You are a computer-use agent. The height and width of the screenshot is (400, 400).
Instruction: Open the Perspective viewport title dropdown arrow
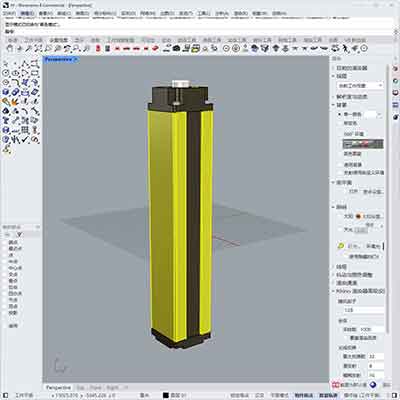click(x=76, y=60)
